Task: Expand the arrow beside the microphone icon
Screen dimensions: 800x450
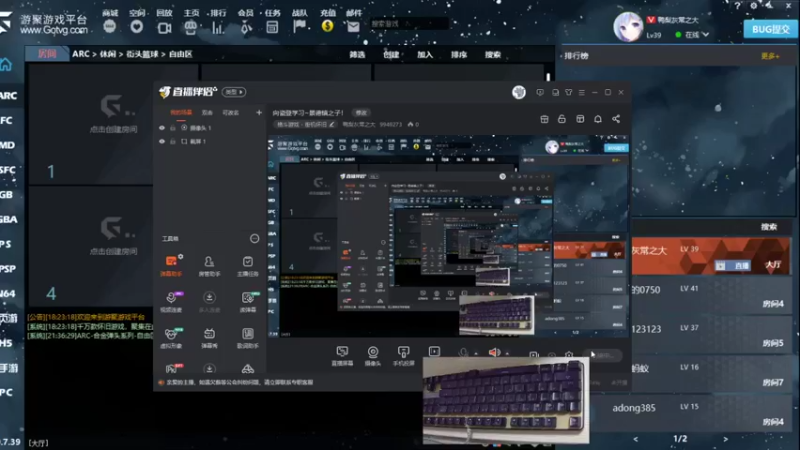Action: coord(476,353)
